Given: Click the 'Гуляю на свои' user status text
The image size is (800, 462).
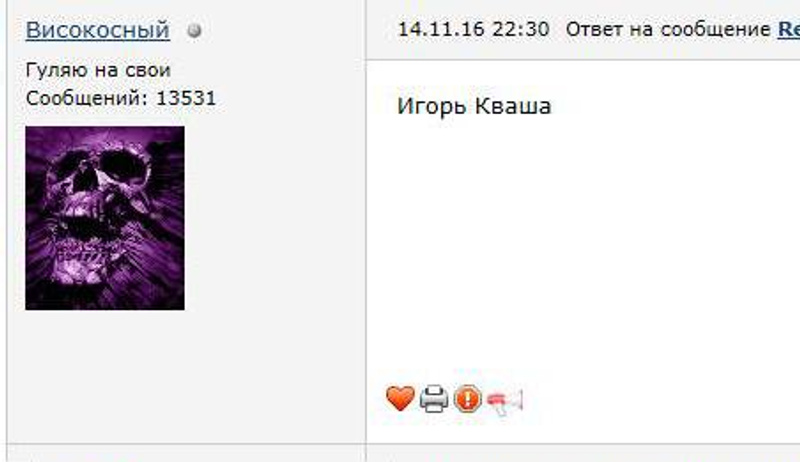Looking at the screenshot, I should 98,70.
